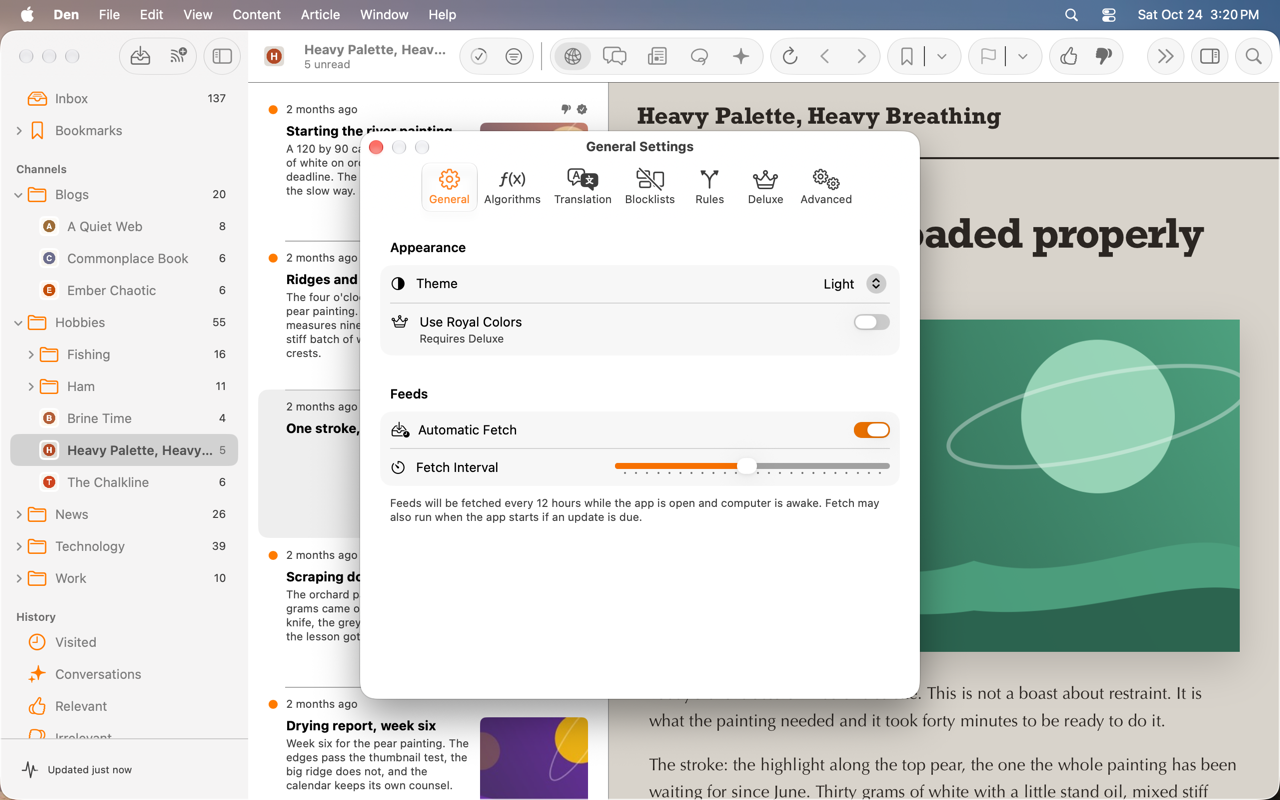Viewport: 1280px width, 800px height.
Task: Expand the News folder
Action: point(19,515)
